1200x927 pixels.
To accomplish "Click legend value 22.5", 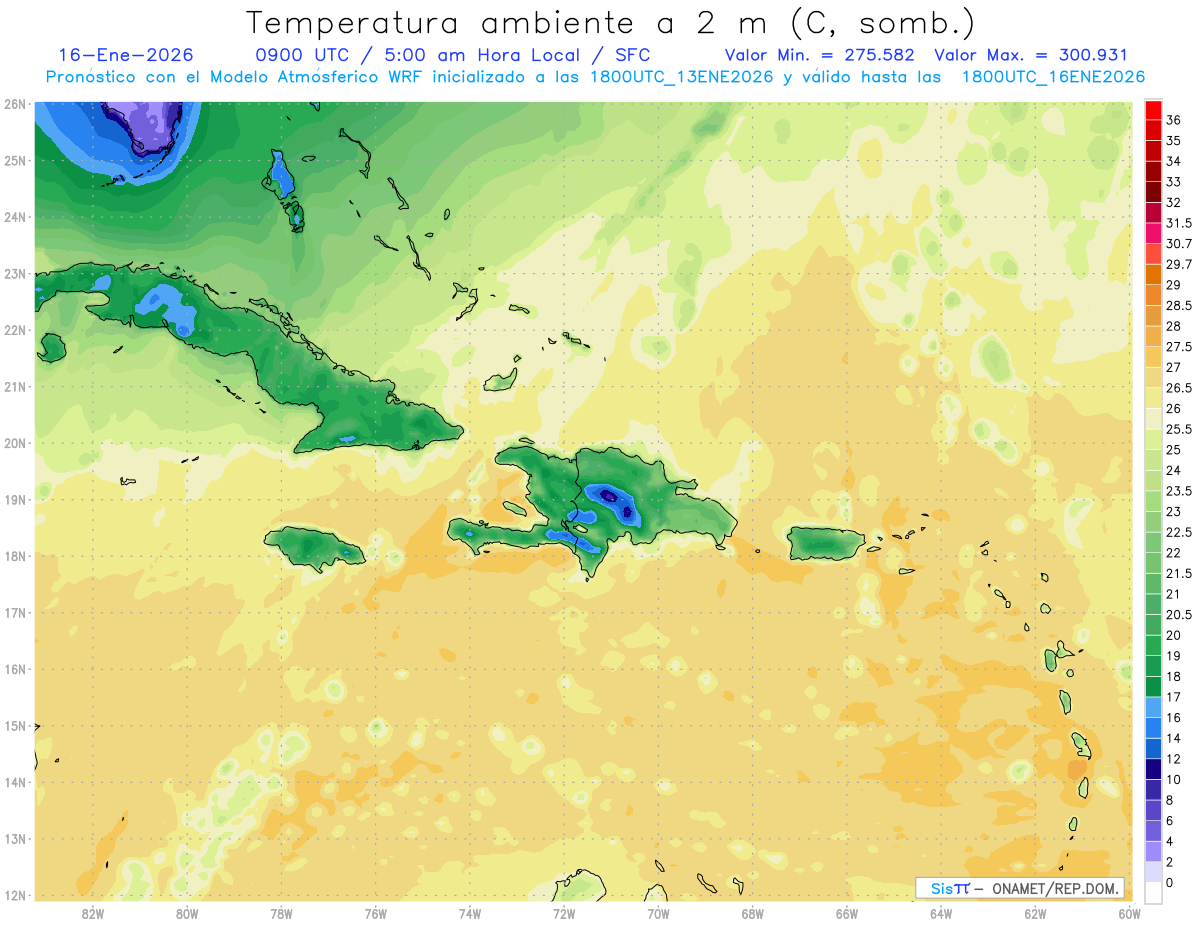I will [1179, 532].
